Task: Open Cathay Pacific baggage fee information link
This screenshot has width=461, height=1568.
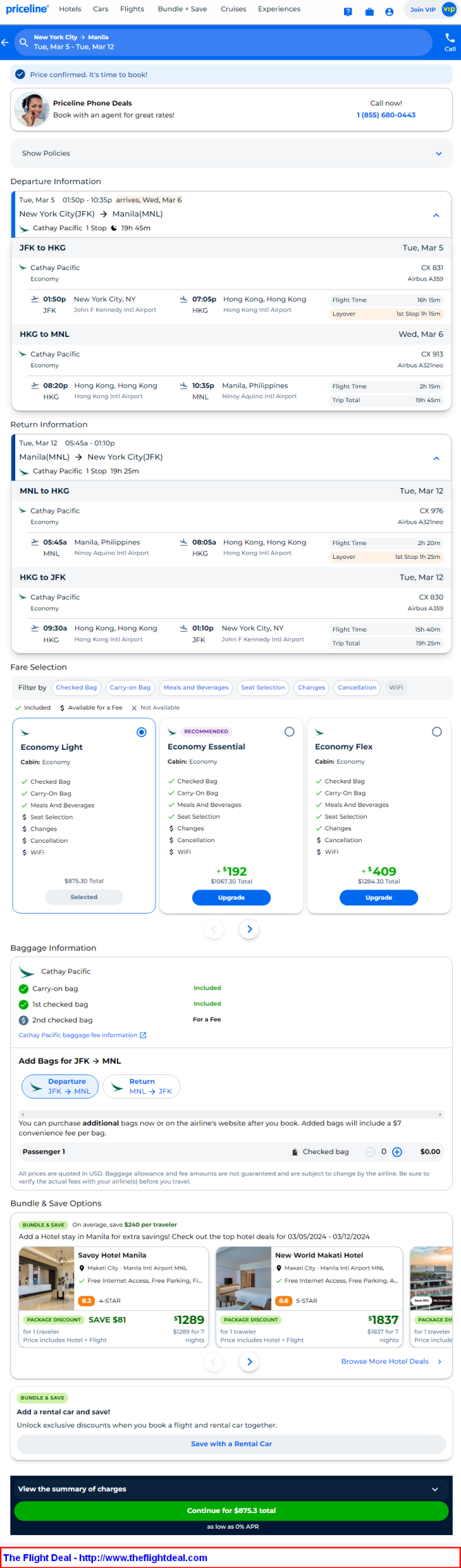Action: [78, 1035]
